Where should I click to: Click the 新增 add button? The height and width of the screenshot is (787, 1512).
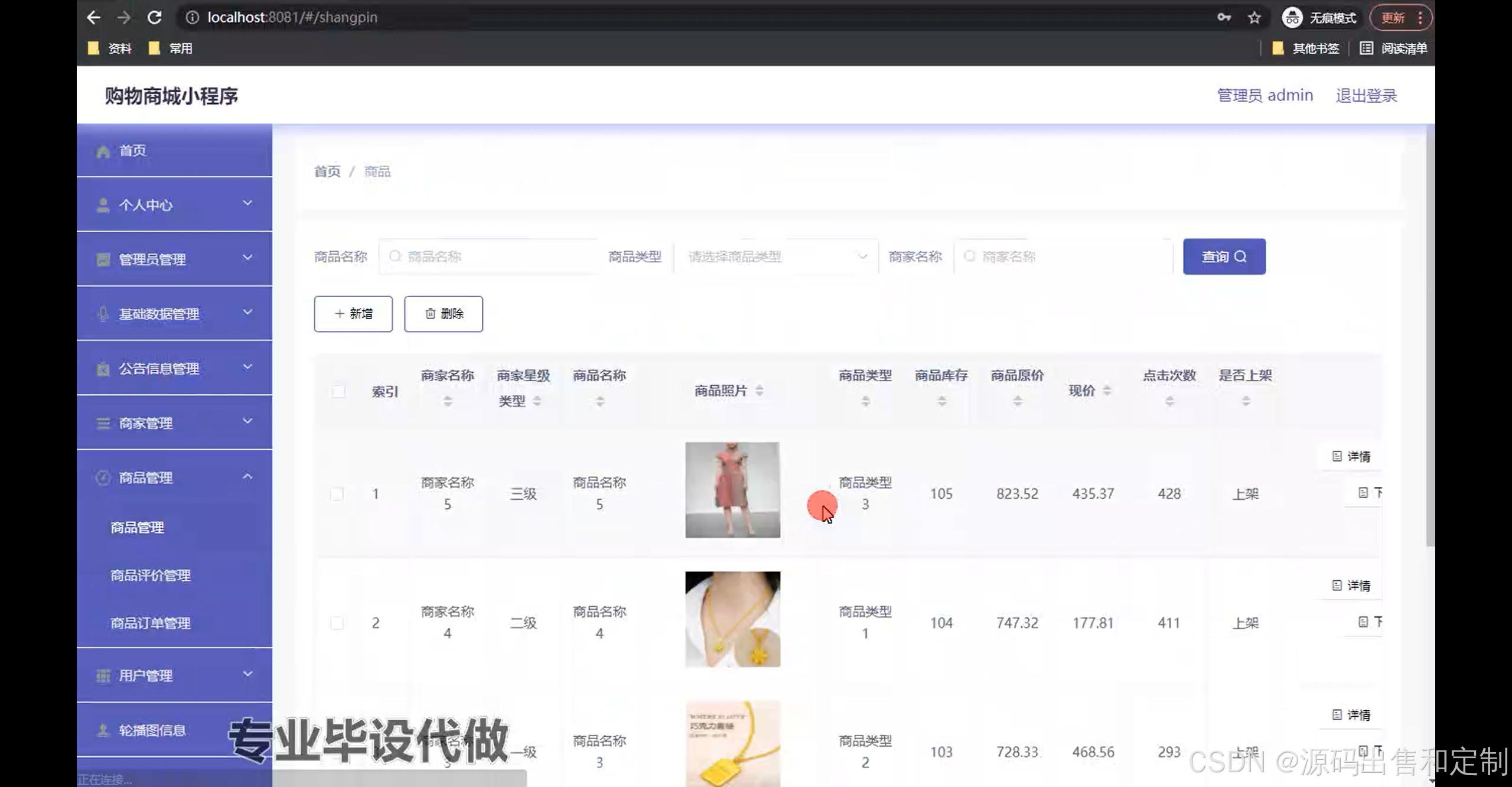tap(353, 314)
